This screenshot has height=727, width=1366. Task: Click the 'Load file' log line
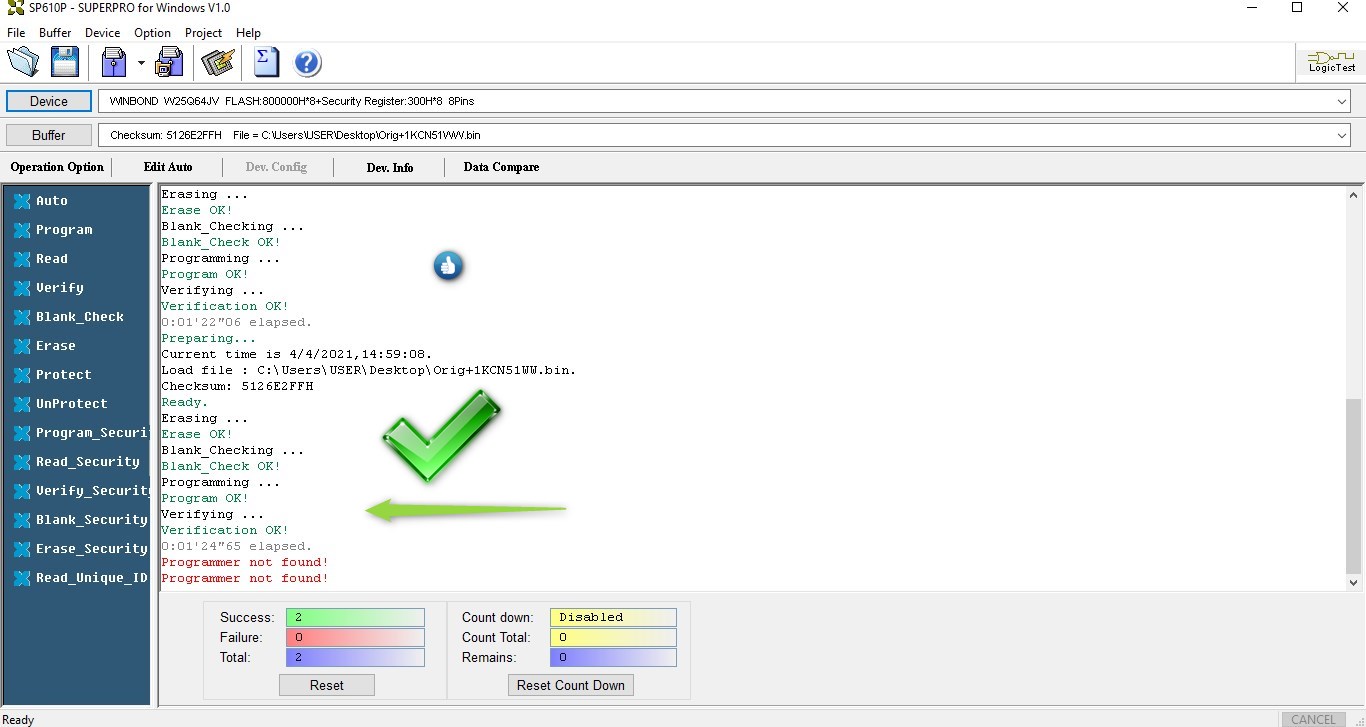tap(369, 370)
